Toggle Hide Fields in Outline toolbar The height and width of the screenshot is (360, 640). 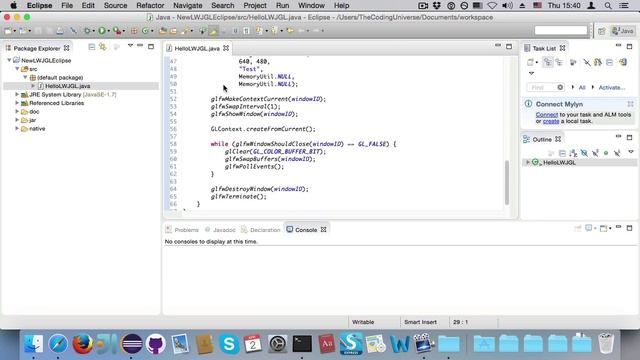(x=584, y=153)
